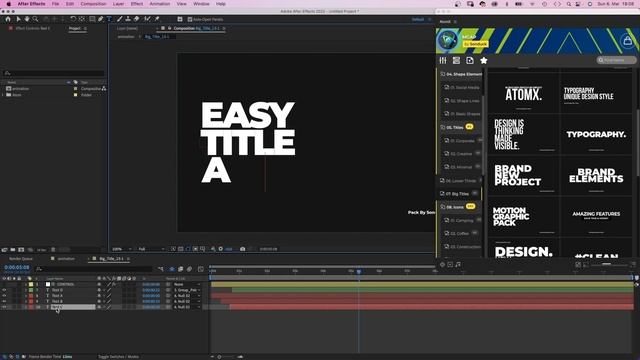Viewport: 640px width, 360px height.
Task: Expand the Atom folder in Project panel
Action: 3,95
